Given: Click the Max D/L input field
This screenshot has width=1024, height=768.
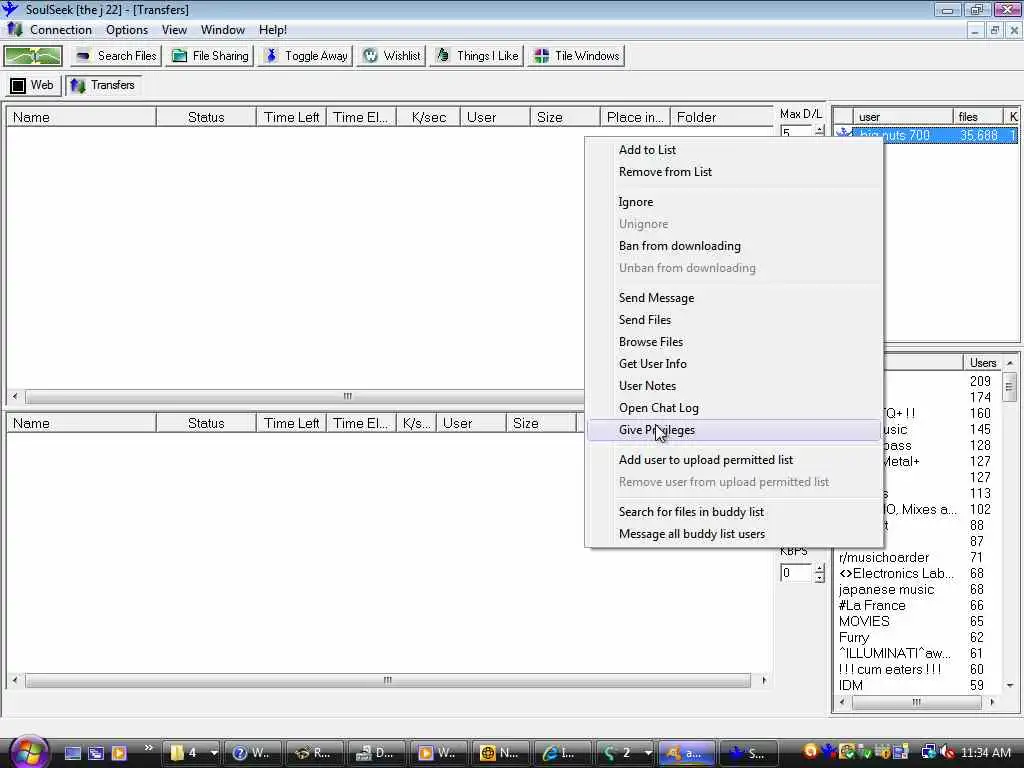Looking at the screenshot, I should click(795, 133).
